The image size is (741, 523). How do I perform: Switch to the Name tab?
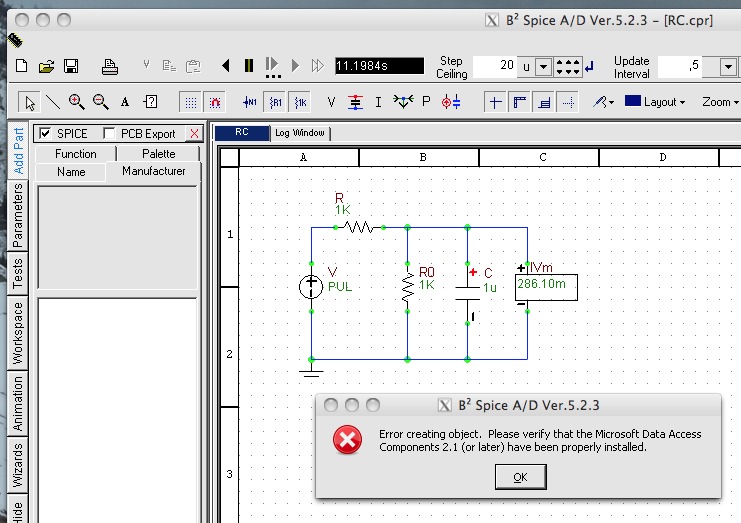point(71,172)
